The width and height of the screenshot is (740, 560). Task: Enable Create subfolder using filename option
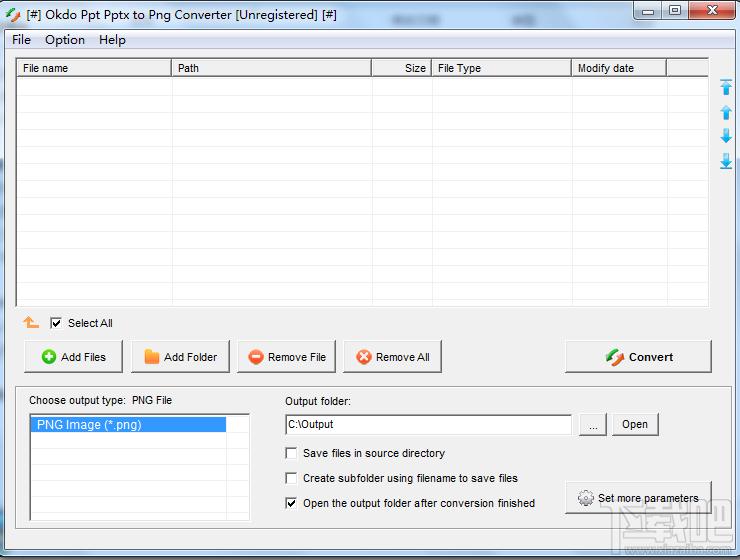291,478
